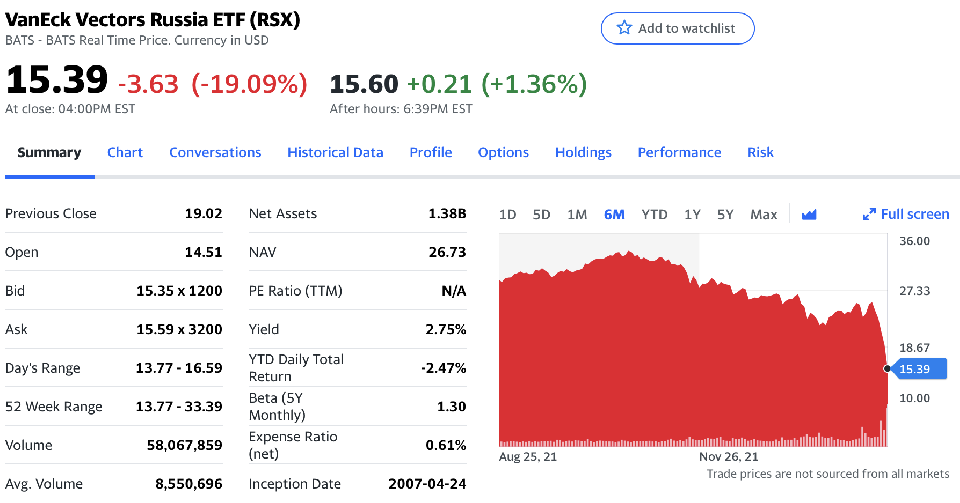
Task: Select the 1D chart range
Action: 508,214
